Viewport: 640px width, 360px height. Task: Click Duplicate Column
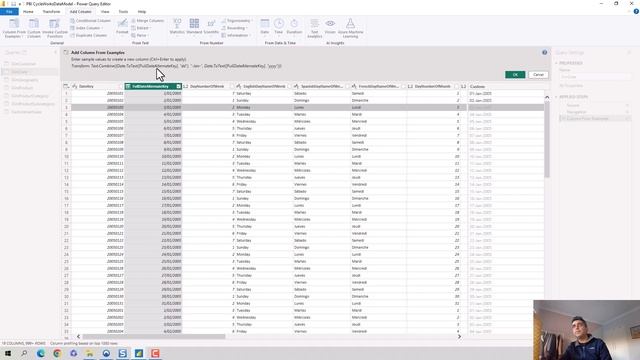point(89,36)
